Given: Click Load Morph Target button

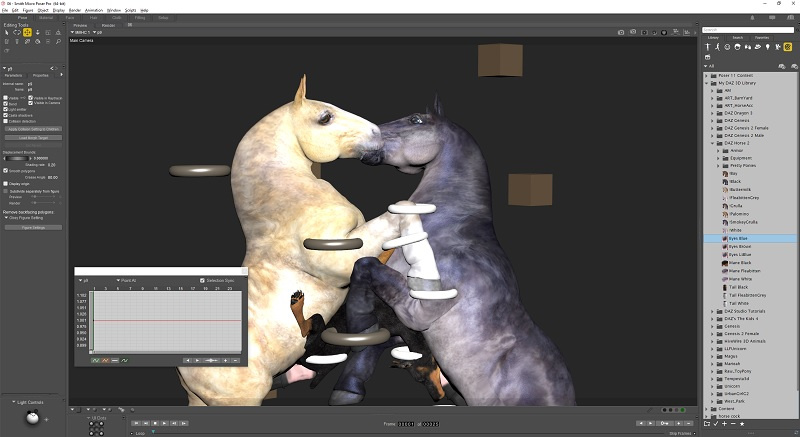Looking at the screenshot, I should click(x=34, y=138).
